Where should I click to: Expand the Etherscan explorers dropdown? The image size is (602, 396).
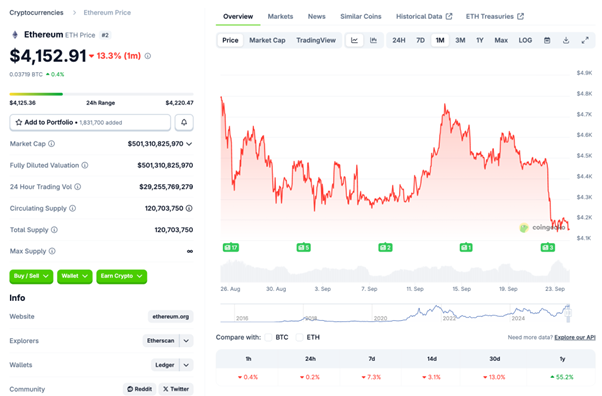[186, 341]
